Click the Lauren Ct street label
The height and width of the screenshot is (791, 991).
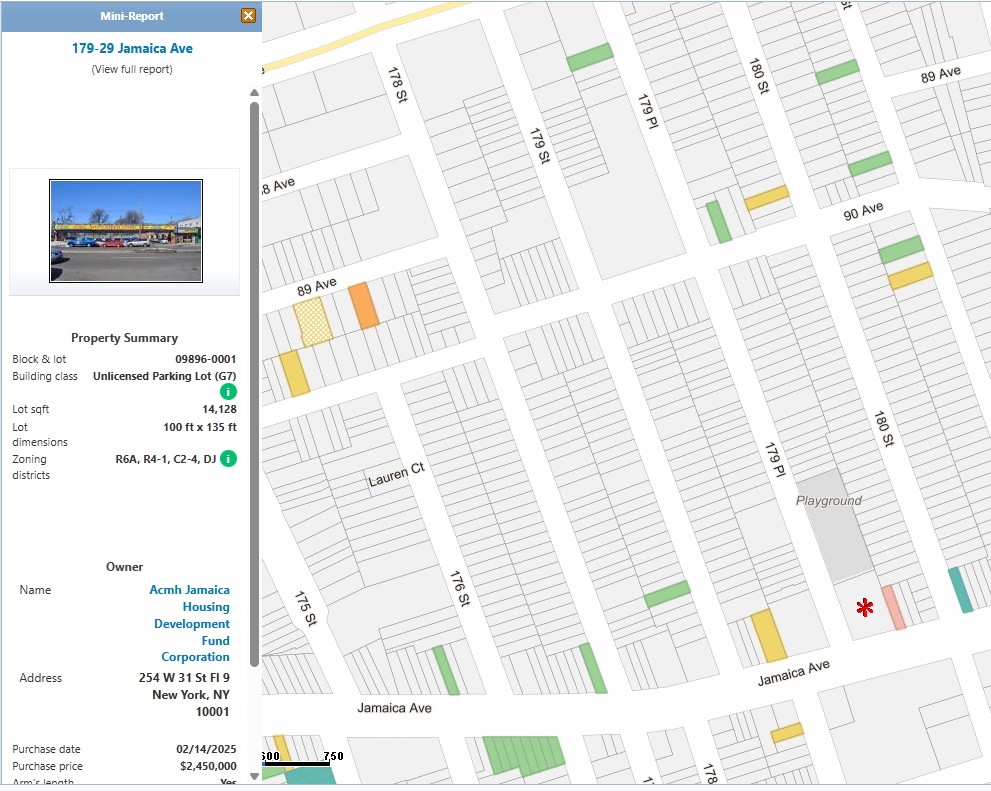tap(396, 474)
